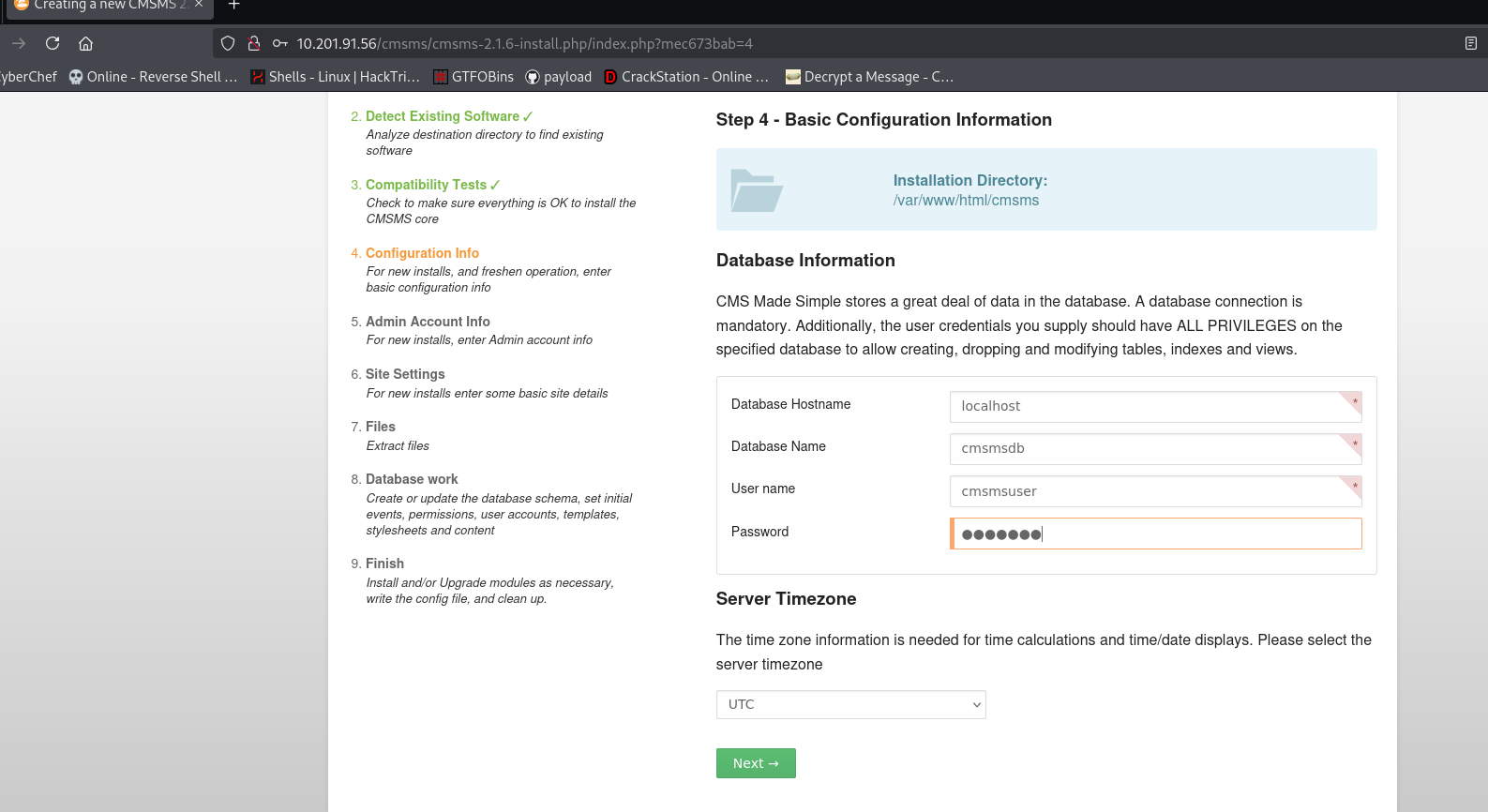Image resolution: width=1488 pixels, height=812 pixels.
Task: Open the UTC server timezone dropdown
Action: [x=850, y=704]
